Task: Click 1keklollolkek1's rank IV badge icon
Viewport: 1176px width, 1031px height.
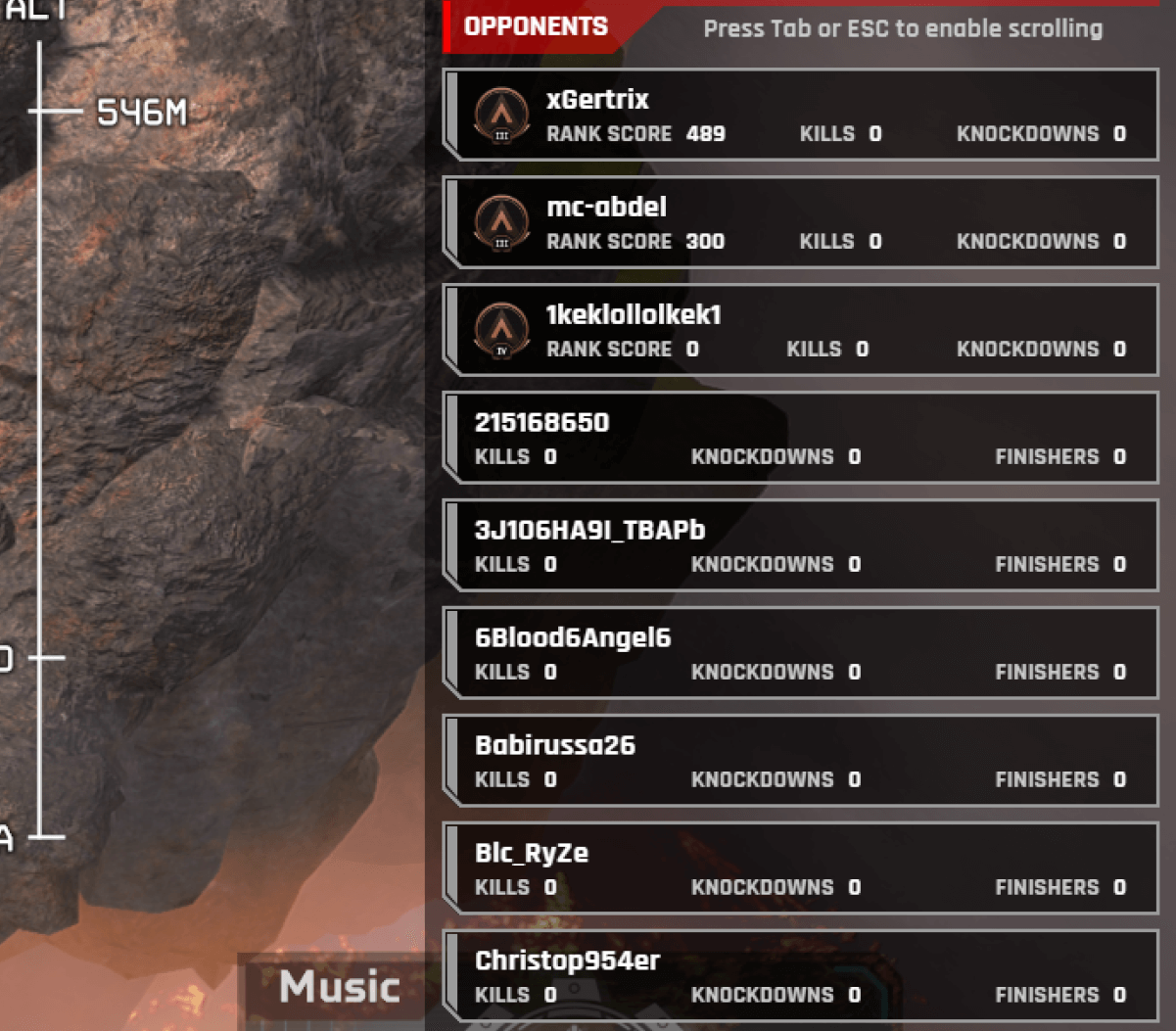Action: click(x=501, y=331)
